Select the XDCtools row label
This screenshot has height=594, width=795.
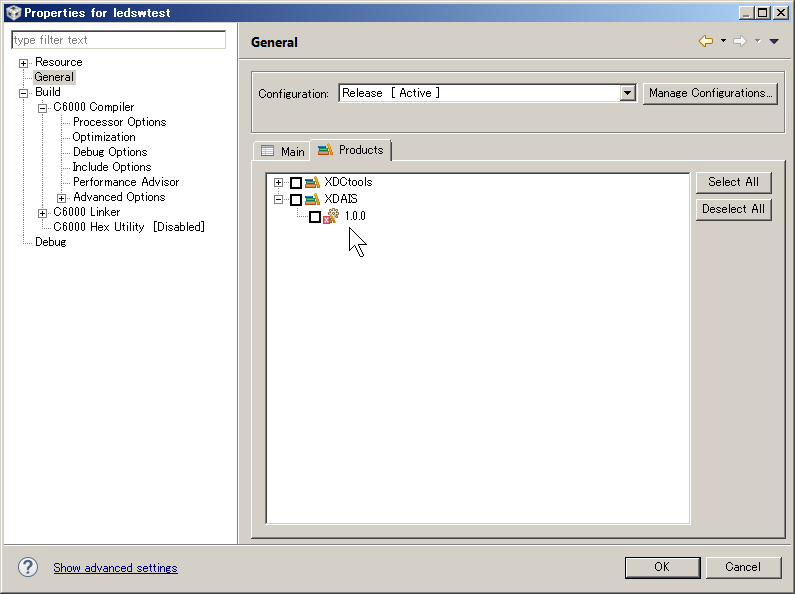(x=348, y=182)
